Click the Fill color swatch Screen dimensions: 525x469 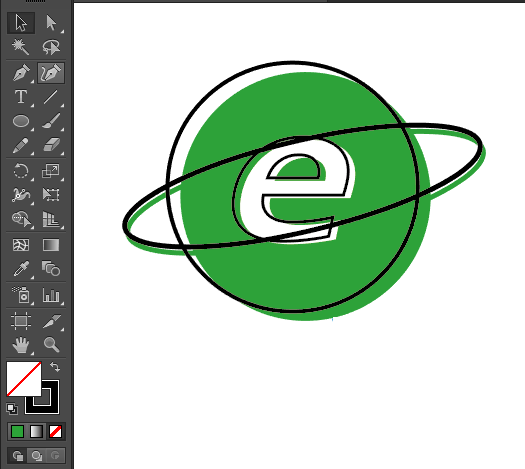(23, 379)
